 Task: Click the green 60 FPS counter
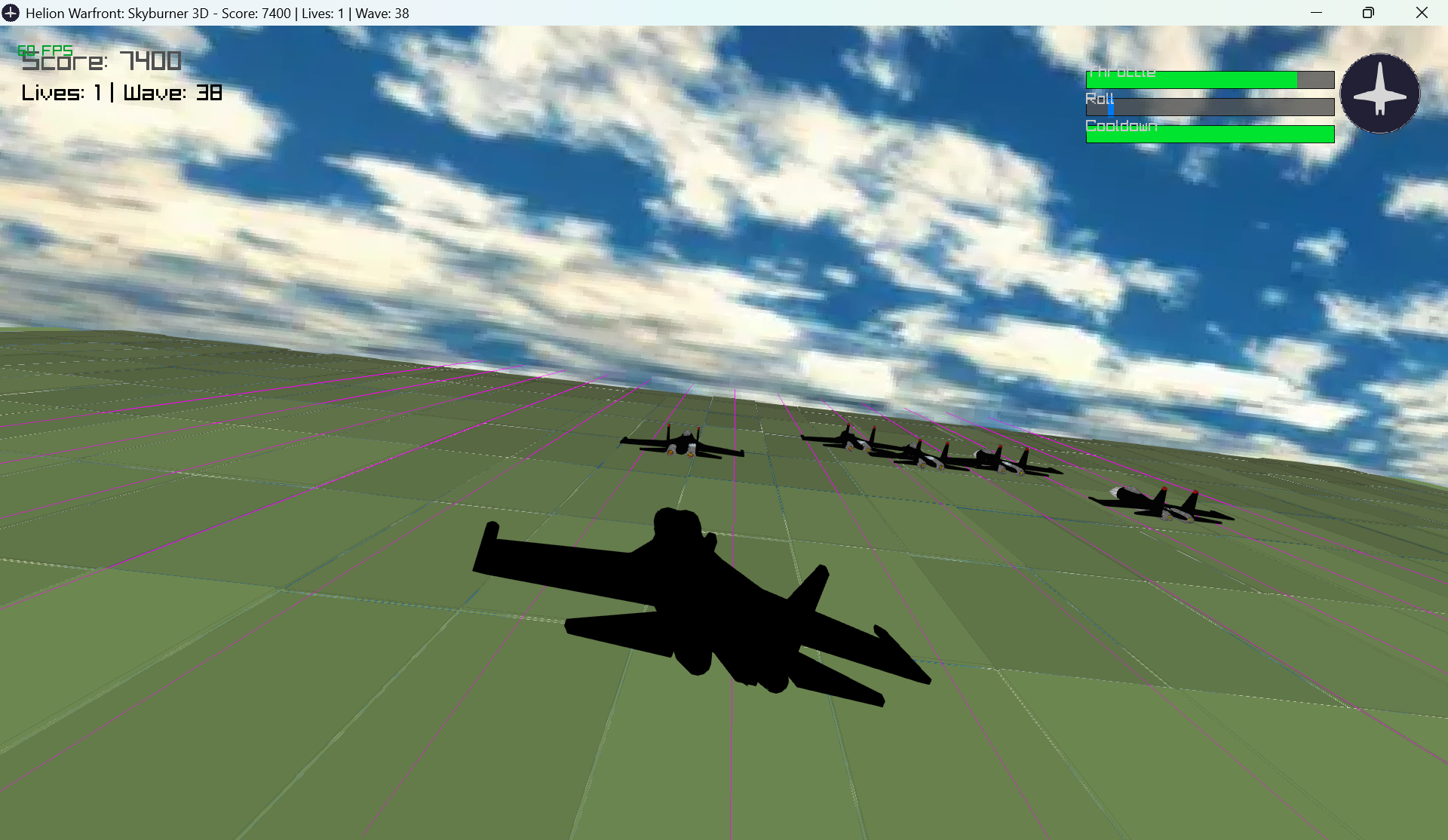[45, 50]
